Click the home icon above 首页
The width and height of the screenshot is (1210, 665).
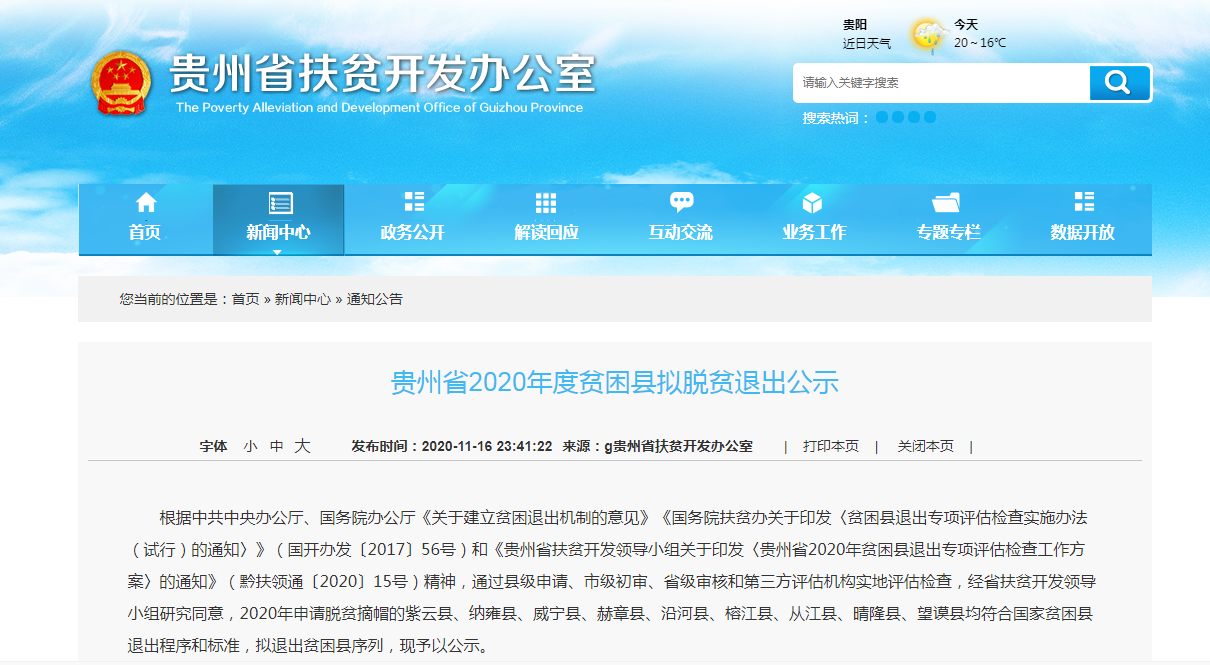pos(145,203)
